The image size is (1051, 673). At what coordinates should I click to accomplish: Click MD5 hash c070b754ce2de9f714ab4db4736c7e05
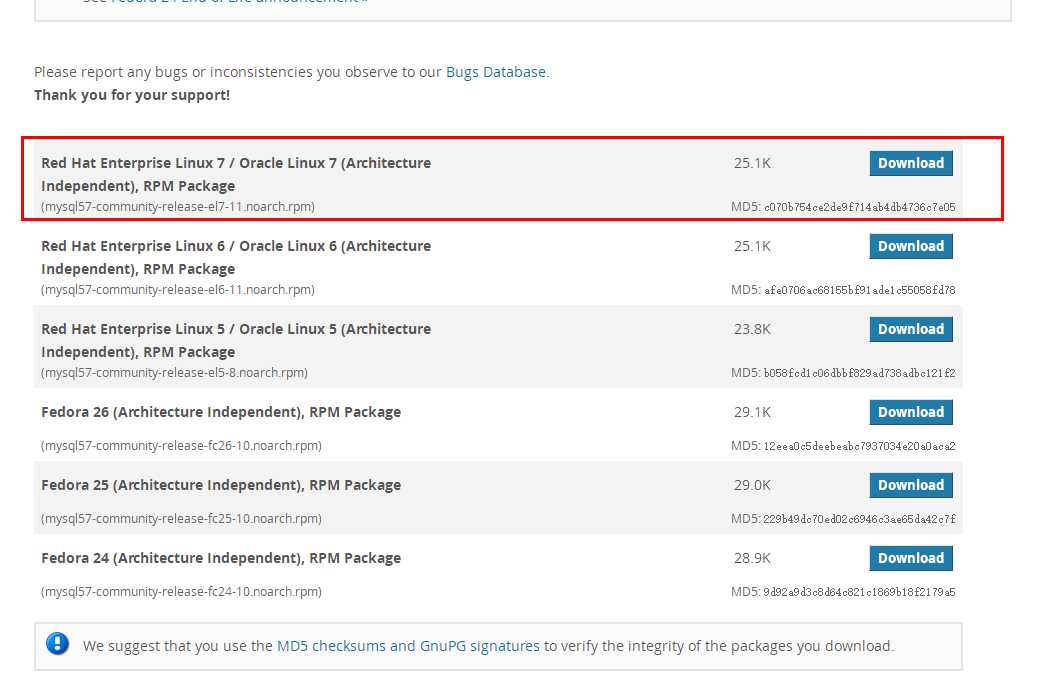tap(859, 207)
